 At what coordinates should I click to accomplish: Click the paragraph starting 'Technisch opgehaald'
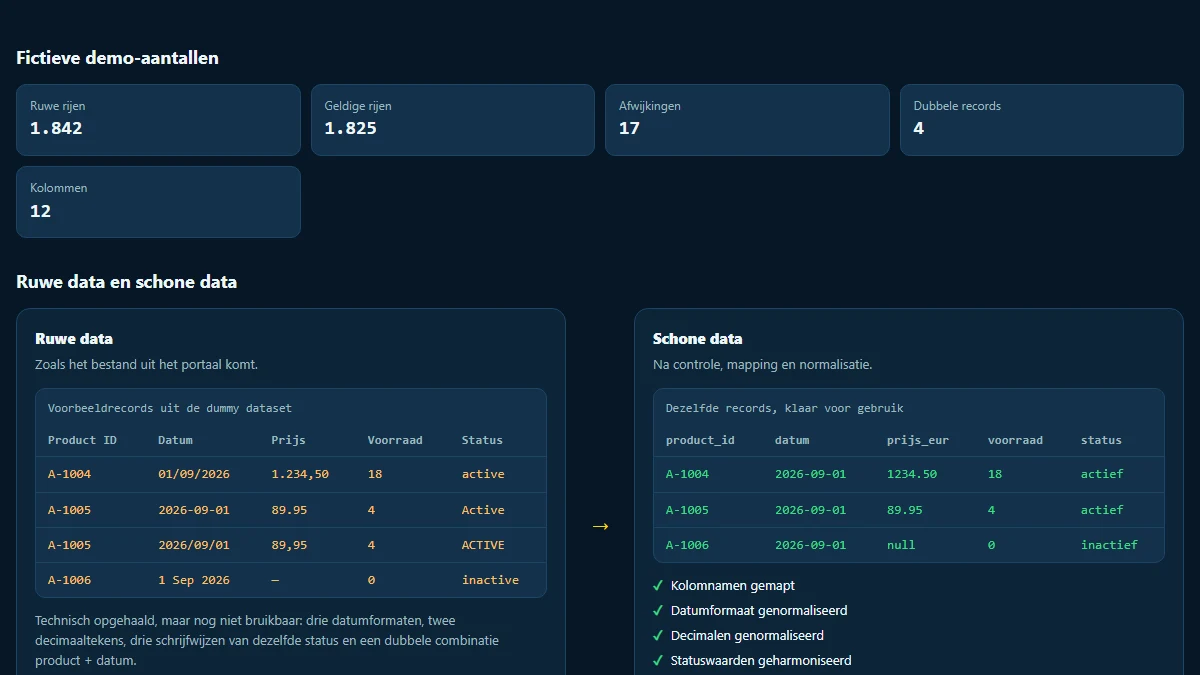click(x=267, y=640)
